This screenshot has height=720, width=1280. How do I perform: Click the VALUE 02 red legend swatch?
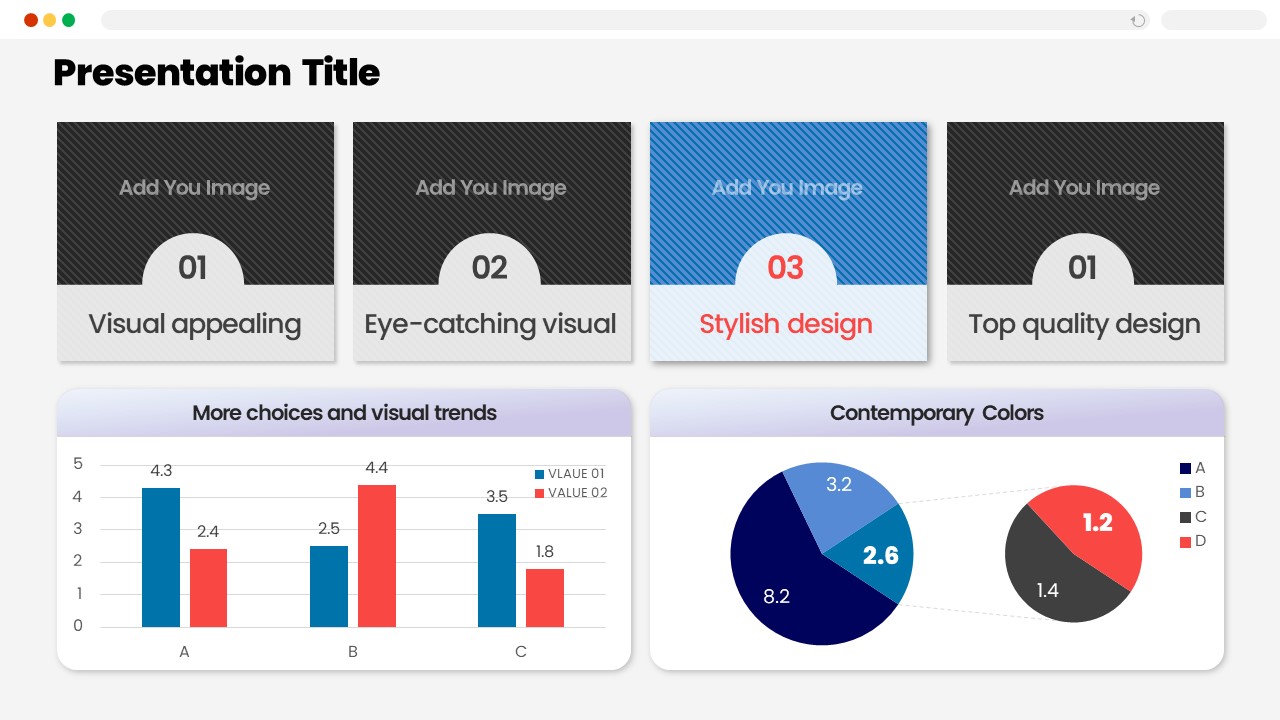(540, 493)
